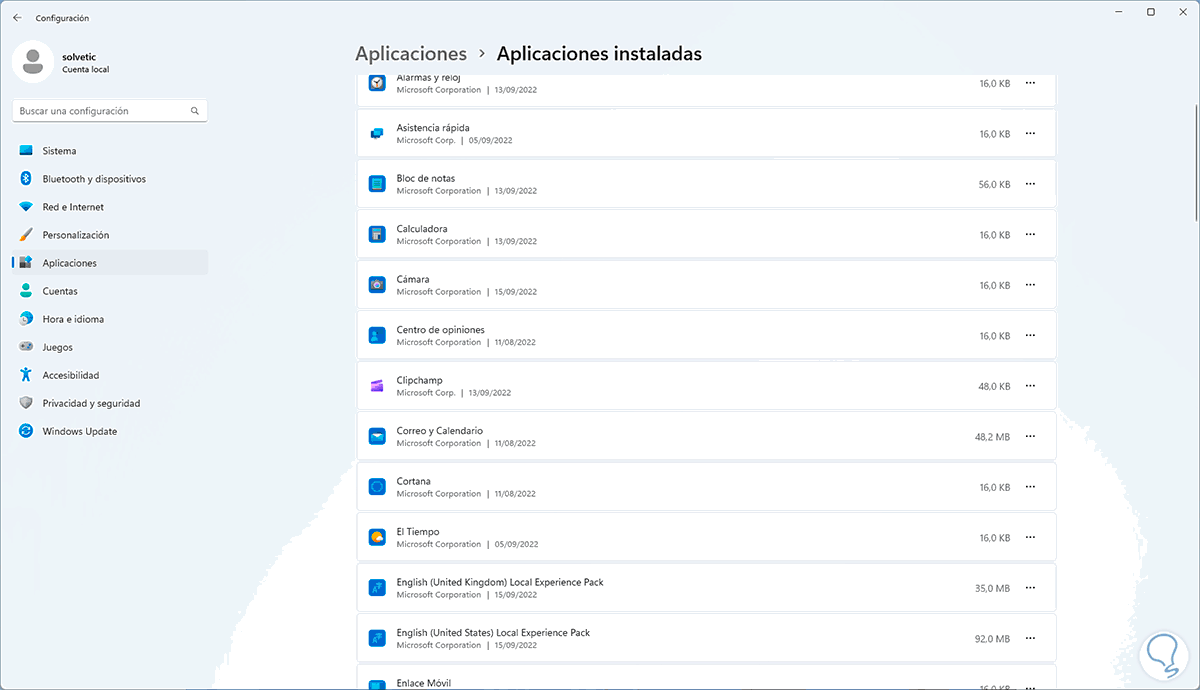The width and height of the screenshot is (1200, 690).
Task: Click the Privacidad y seguridad shield icon
Action: (26, 403)
